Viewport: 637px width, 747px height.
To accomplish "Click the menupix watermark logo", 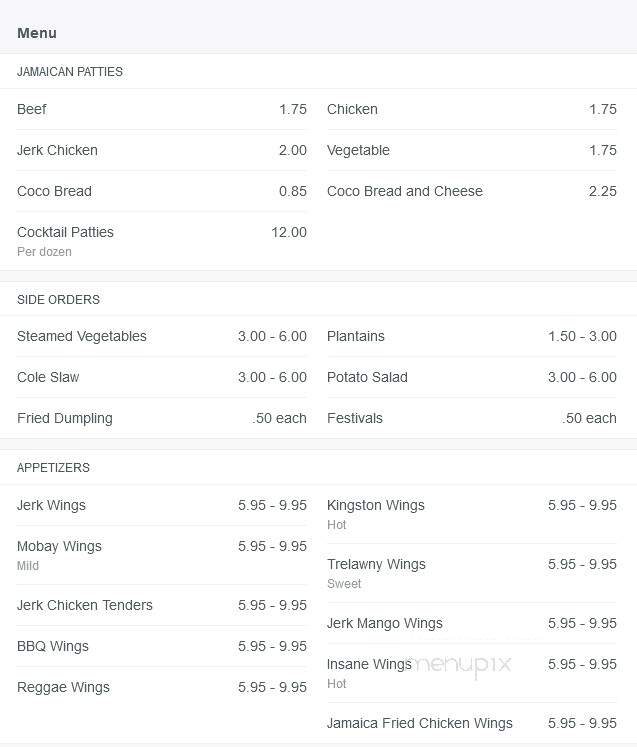I will [461, 664].
